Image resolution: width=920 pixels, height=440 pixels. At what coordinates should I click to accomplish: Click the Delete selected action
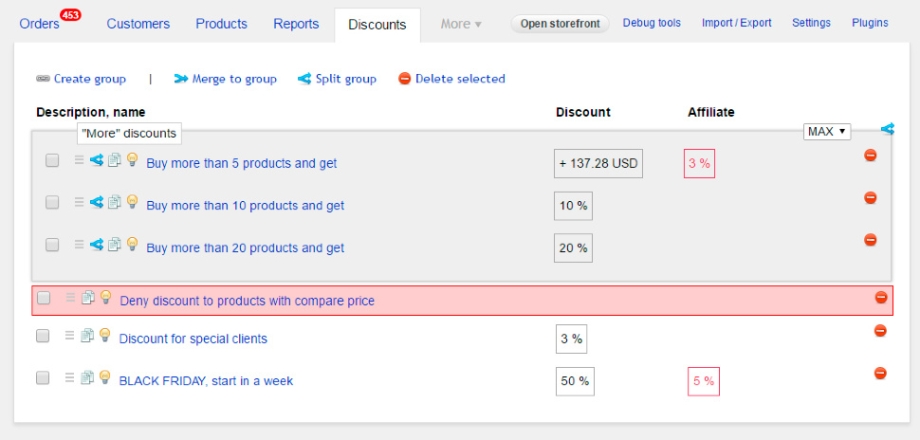tap(452, 79)
